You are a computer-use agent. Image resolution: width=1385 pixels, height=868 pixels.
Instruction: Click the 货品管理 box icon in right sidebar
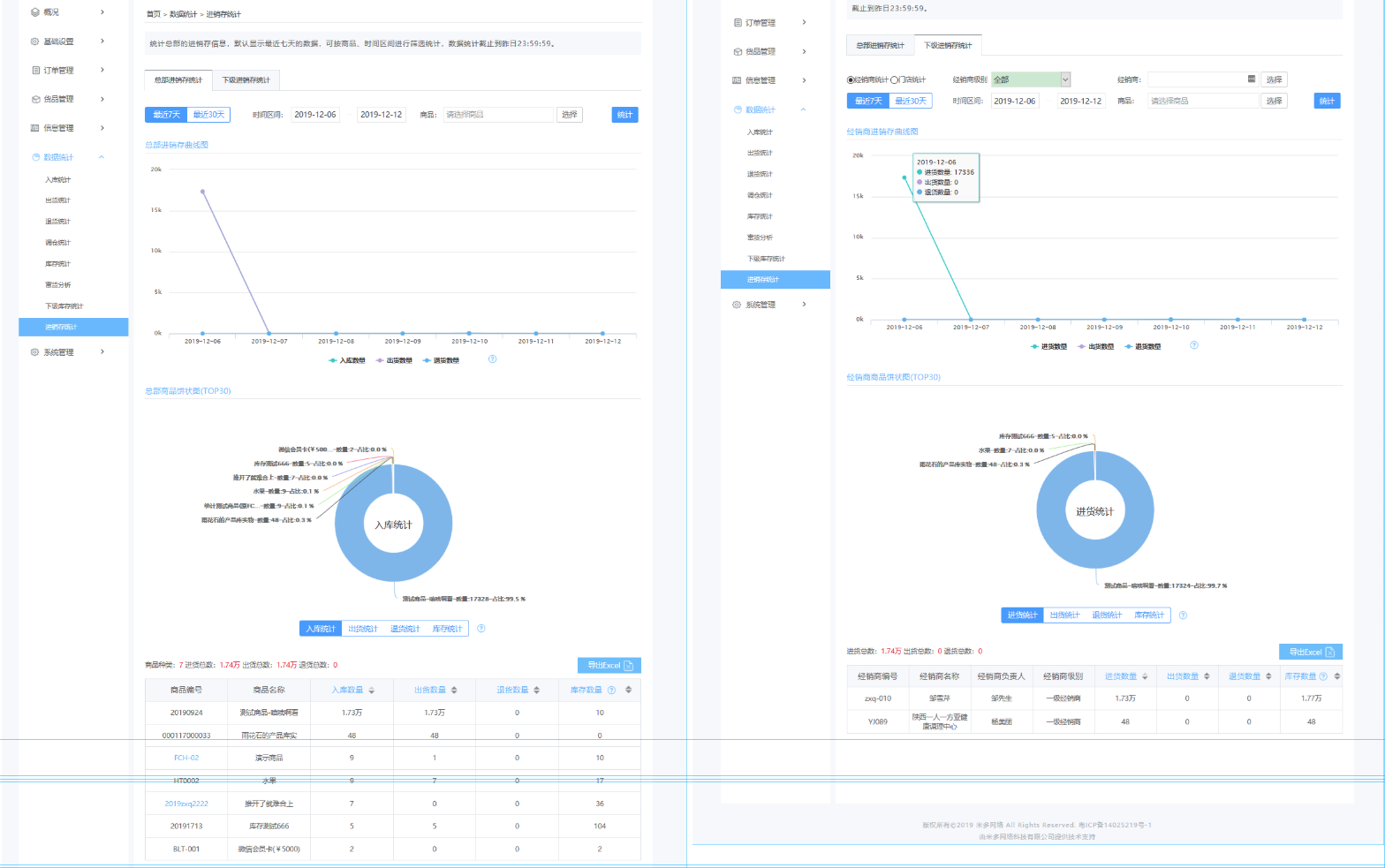click(738, 51)
